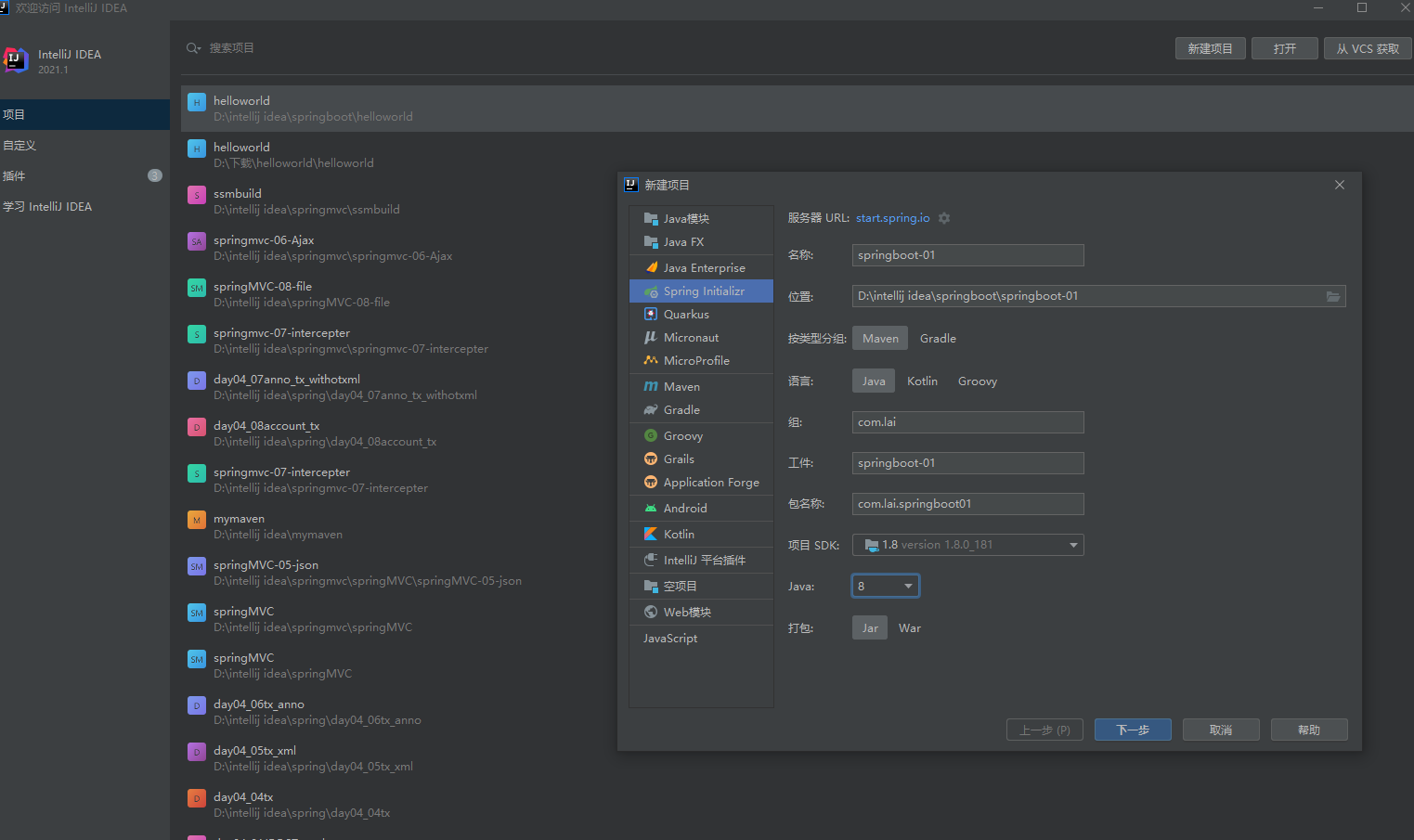Open the ssmbuild project
Screen dimensions: 1414x840
point(399,201)
